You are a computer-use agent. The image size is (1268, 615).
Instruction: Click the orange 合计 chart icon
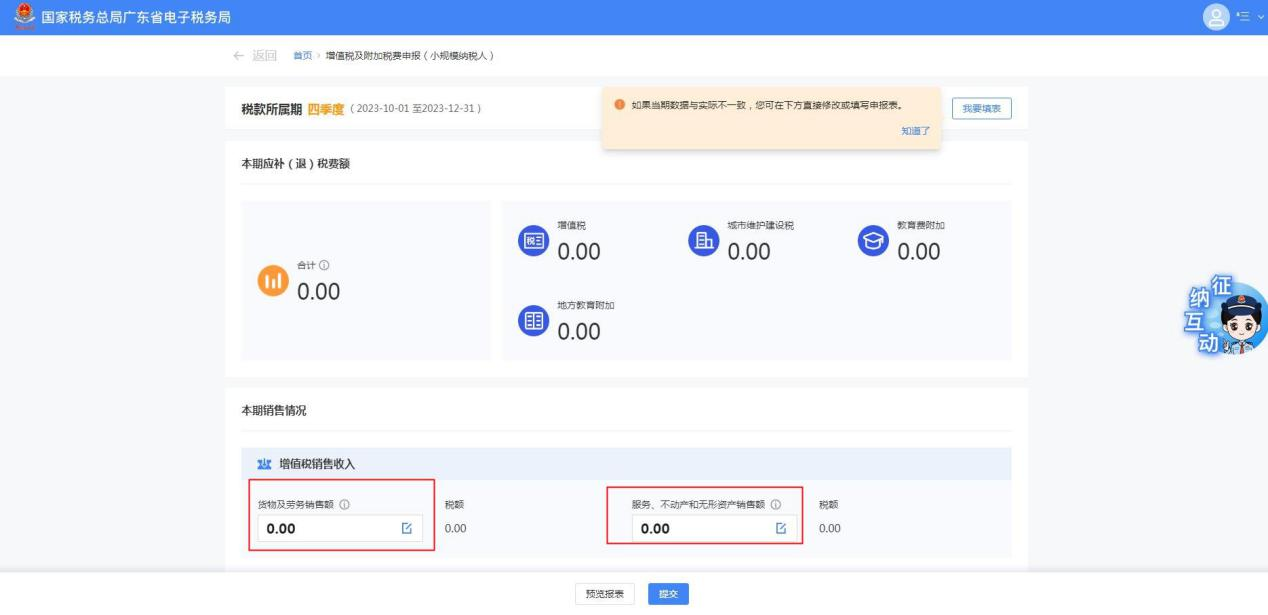(273, 282)
